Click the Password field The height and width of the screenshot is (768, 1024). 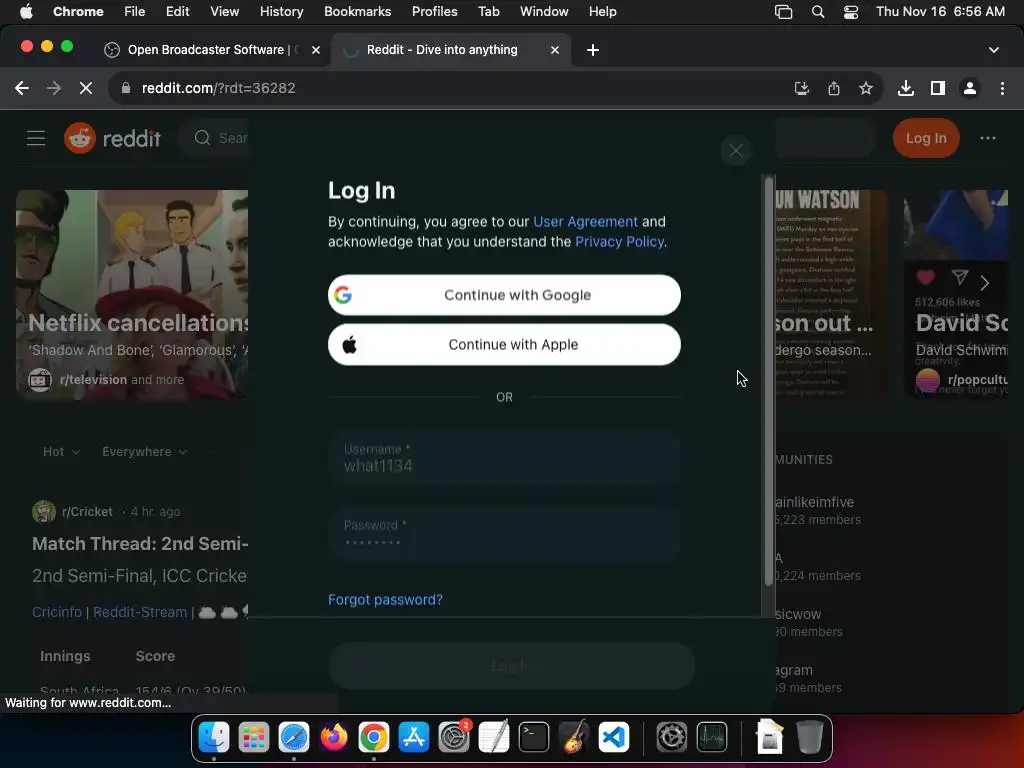(504, 534)
